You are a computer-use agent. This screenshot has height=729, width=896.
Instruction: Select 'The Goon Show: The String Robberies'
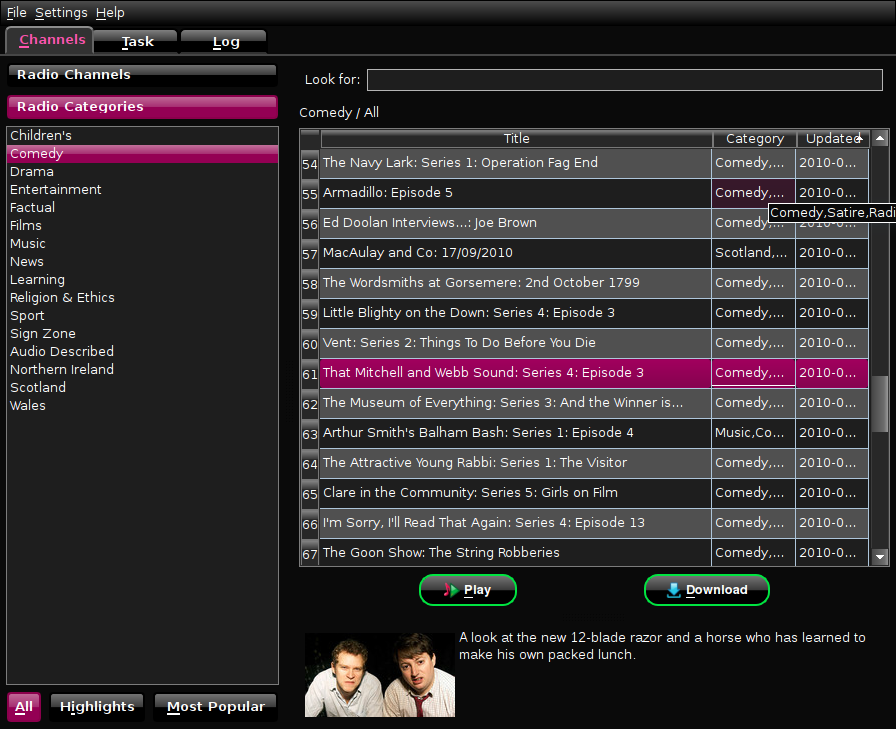[515, 552]
